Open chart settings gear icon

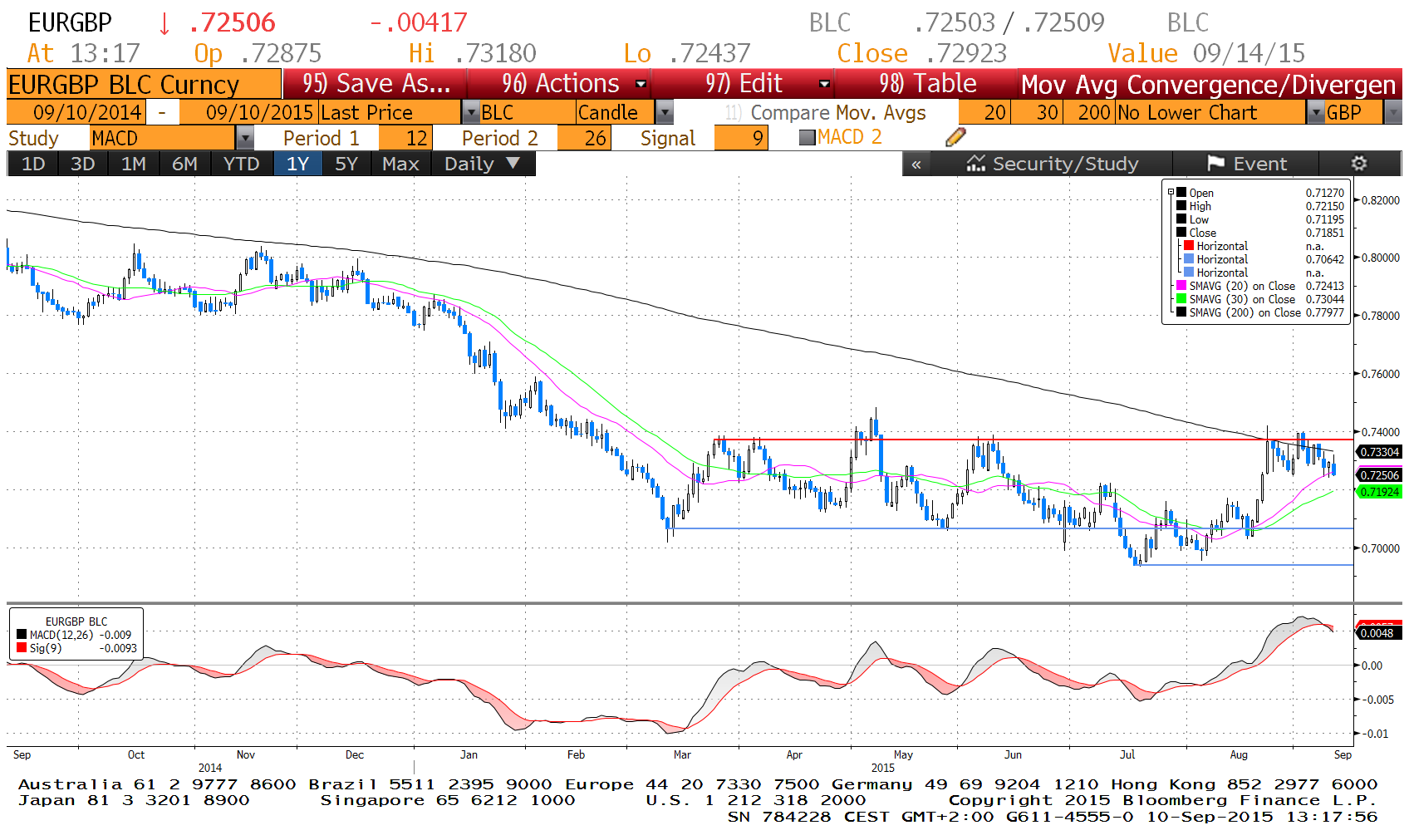tap(1359, 164)
